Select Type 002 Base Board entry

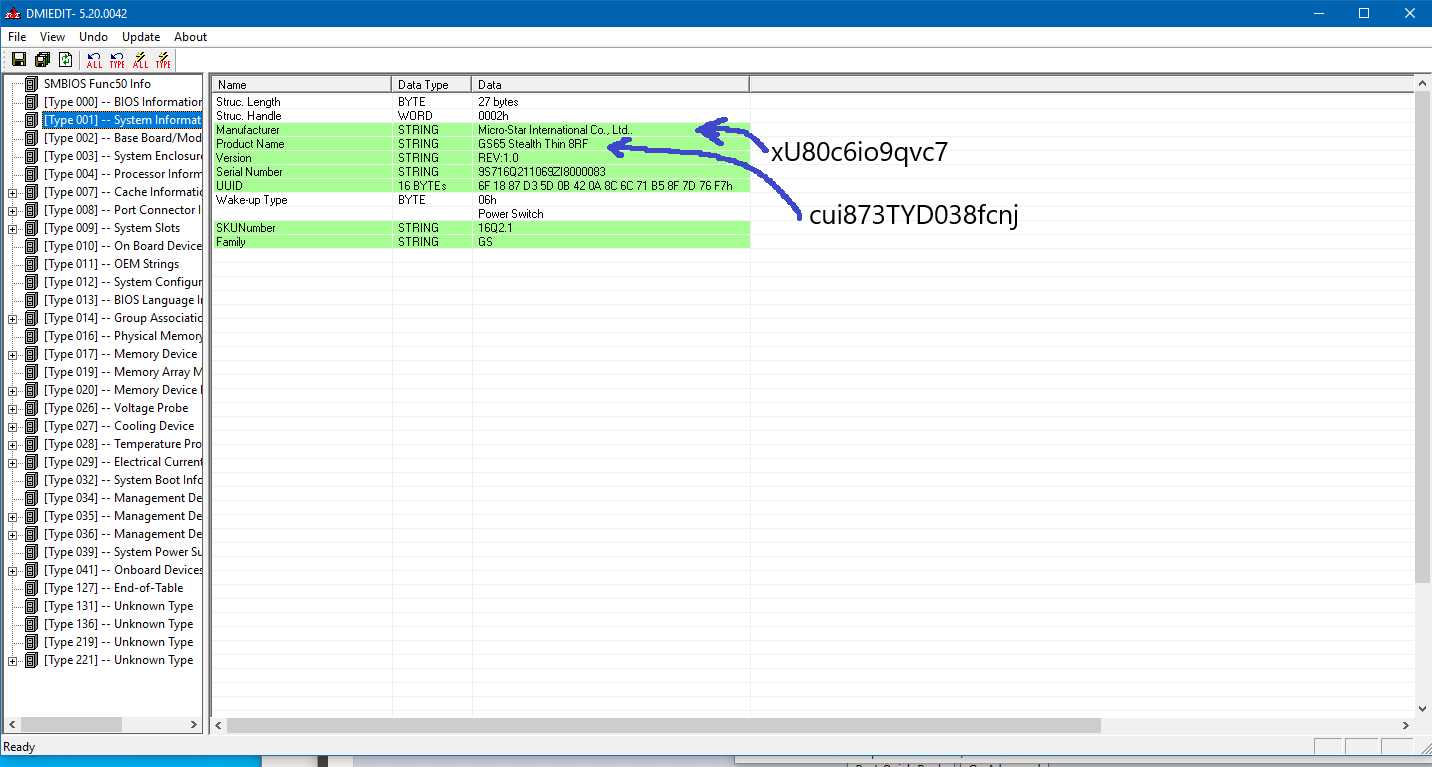coord(122,138)
